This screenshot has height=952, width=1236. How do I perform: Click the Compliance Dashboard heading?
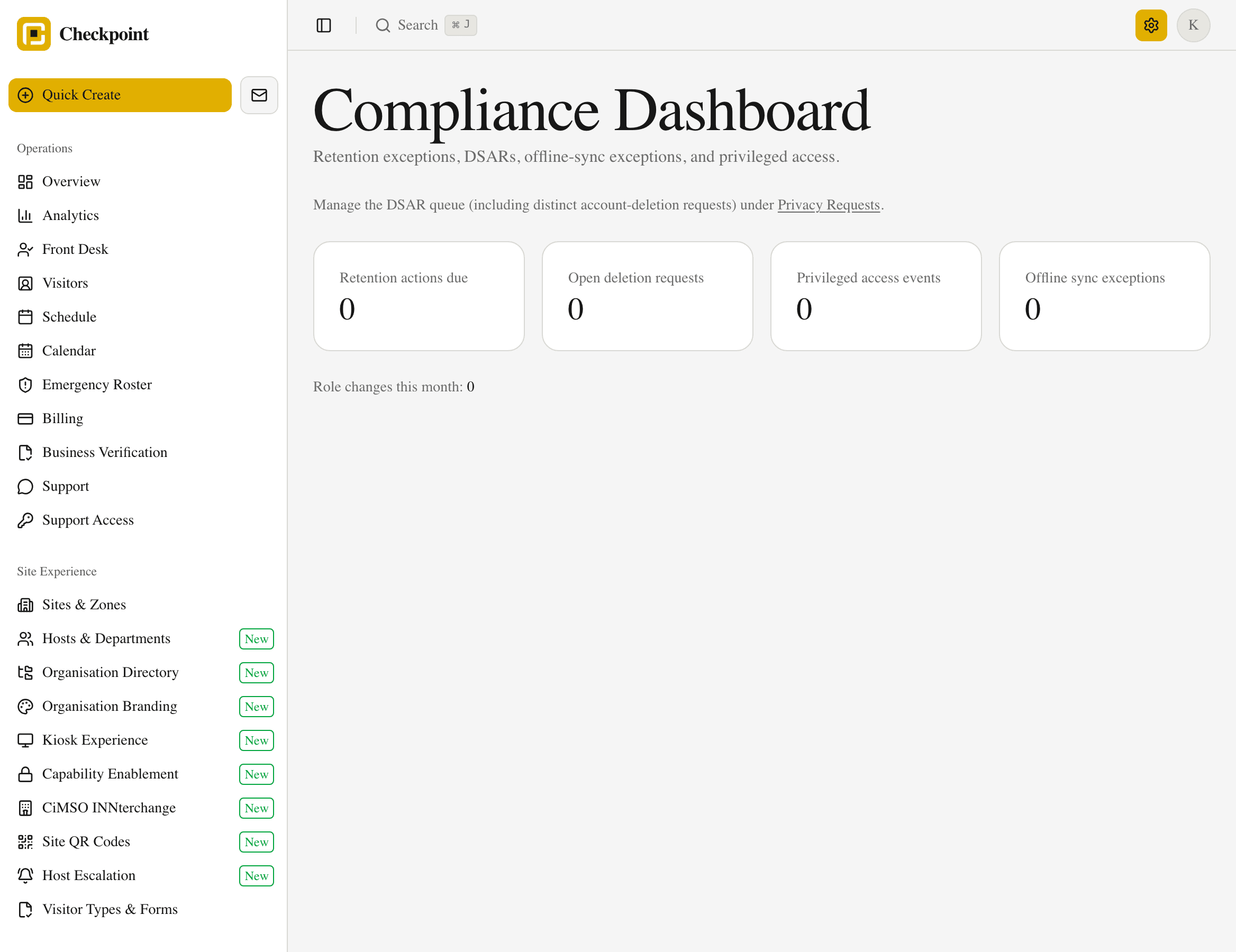(x=592, y=111)
